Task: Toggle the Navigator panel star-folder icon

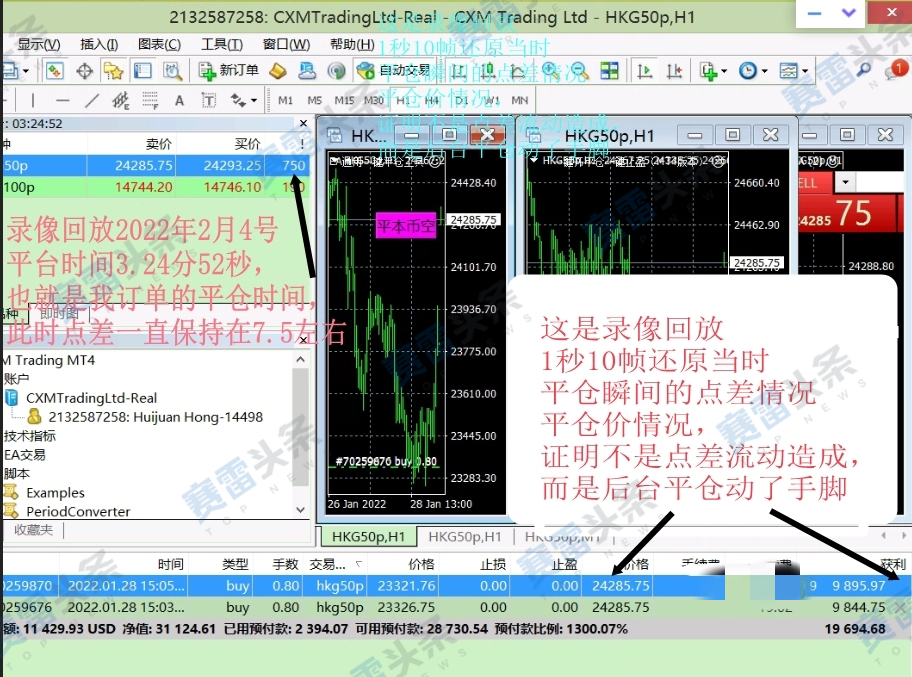Action: click(113, 71)
